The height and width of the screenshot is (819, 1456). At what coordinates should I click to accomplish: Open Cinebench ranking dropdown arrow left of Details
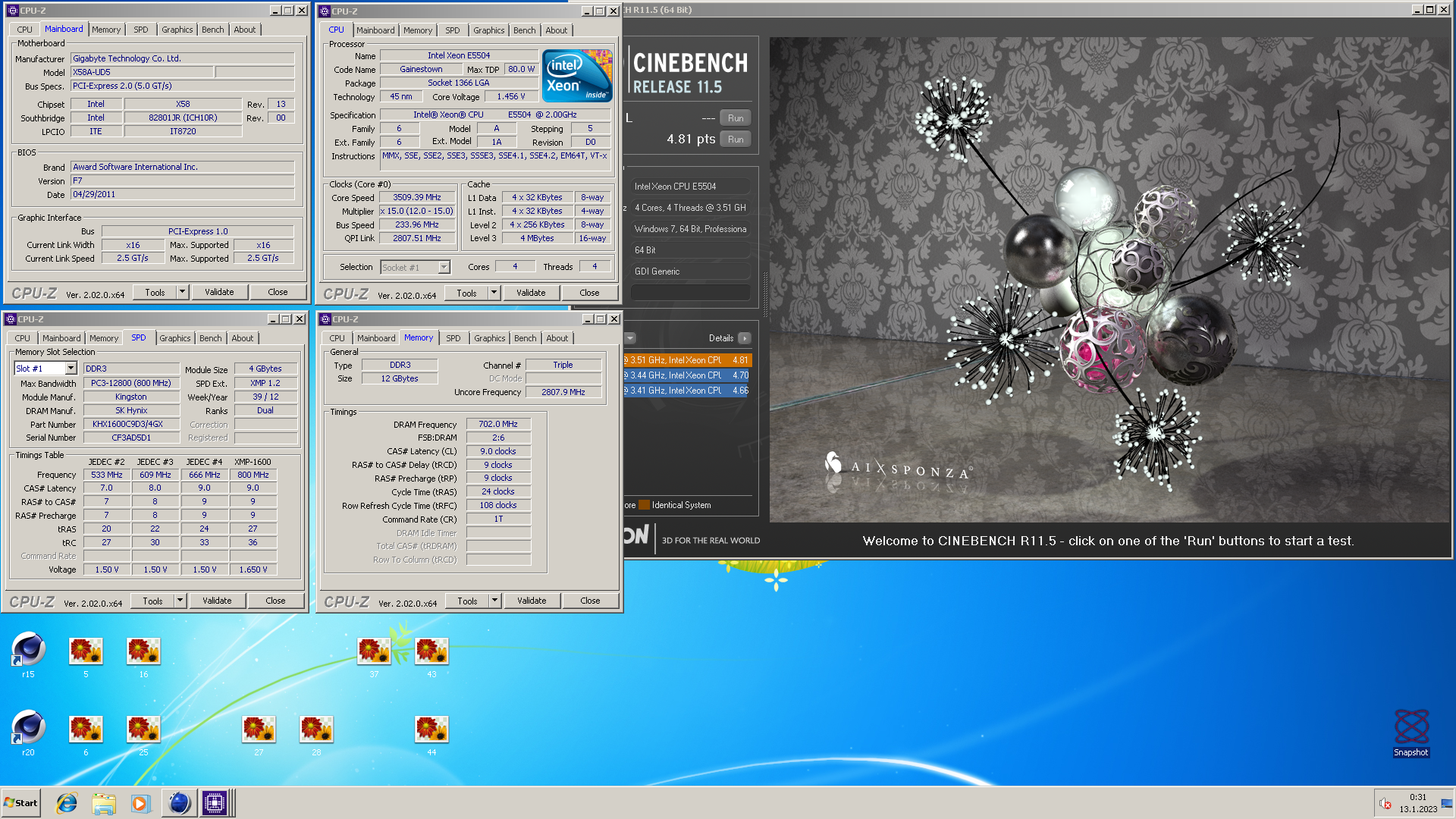click(x=629, y=338)
